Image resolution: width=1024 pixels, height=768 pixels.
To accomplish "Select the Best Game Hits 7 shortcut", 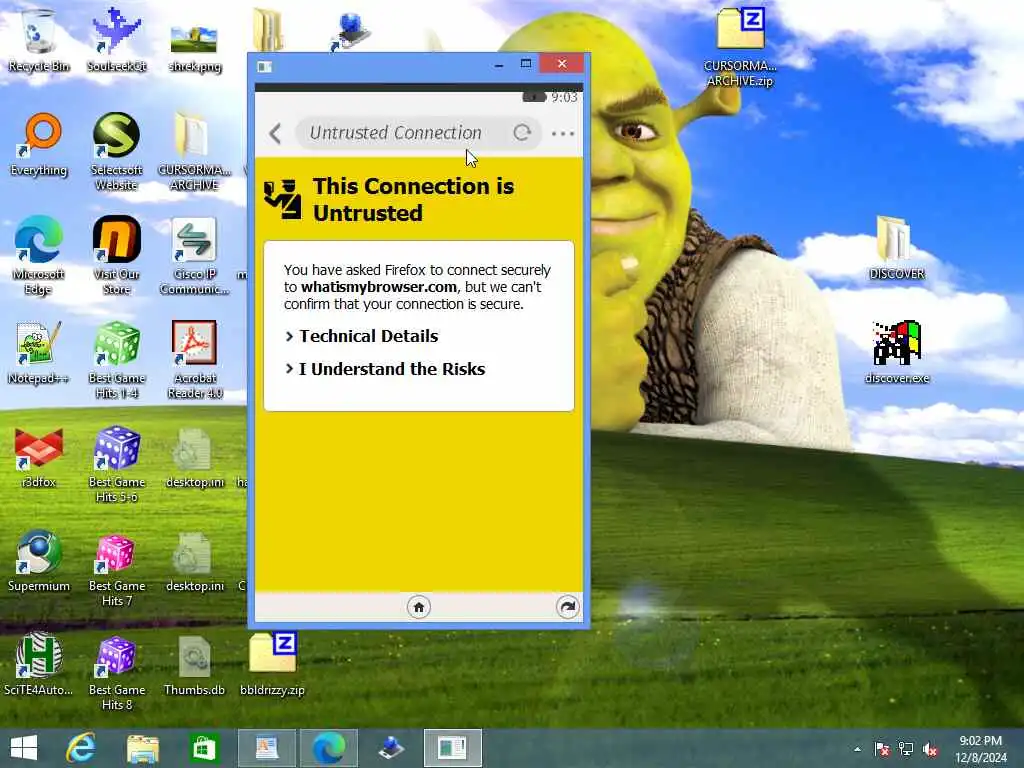I will point(116,568).
